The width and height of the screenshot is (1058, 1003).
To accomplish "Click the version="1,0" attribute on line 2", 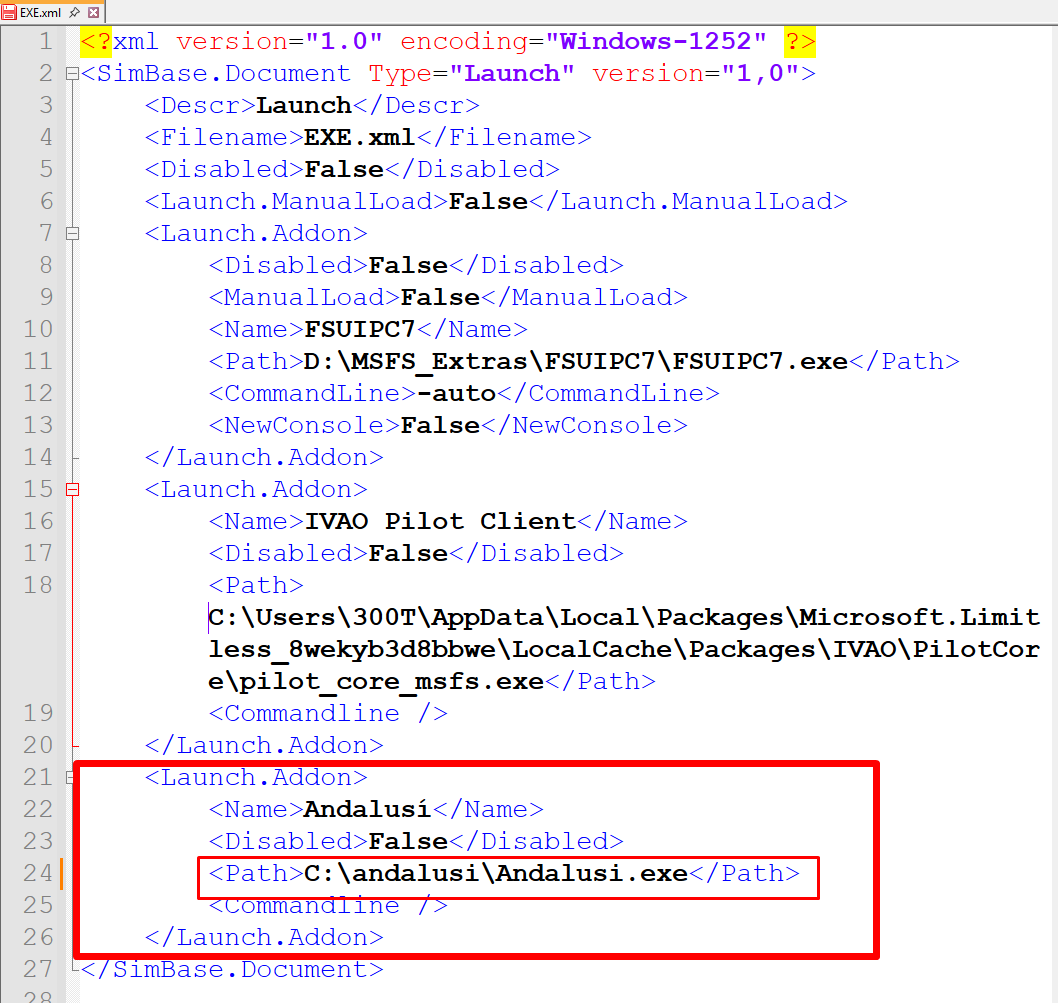I will 696,74.
